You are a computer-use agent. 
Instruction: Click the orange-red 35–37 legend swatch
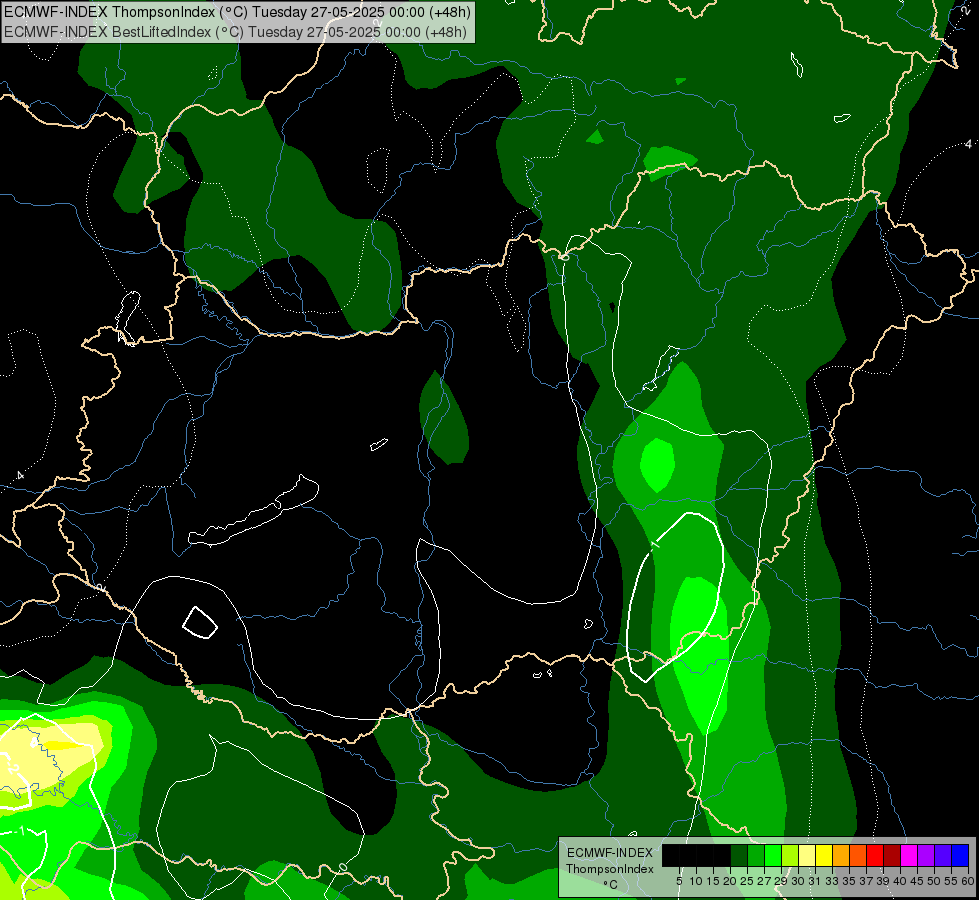tap(858, 855)
